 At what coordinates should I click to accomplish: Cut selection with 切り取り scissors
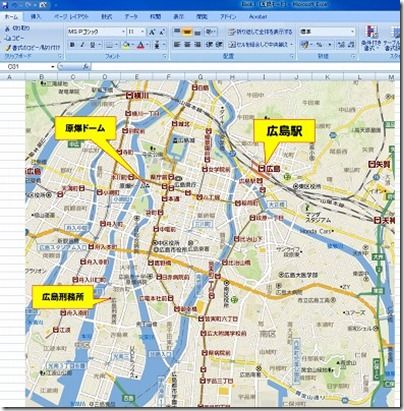click(x=17, y=29)
